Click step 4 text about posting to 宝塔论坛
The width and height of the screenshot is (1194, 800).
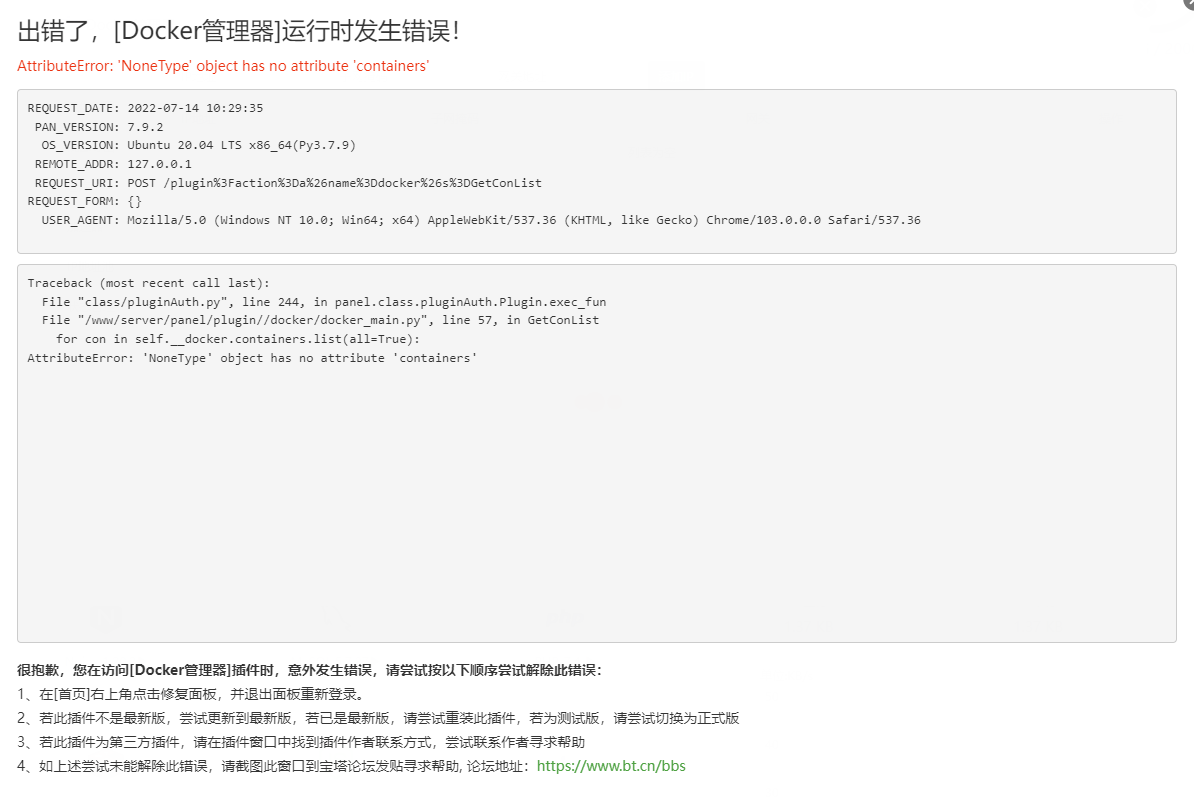[274, 766]
